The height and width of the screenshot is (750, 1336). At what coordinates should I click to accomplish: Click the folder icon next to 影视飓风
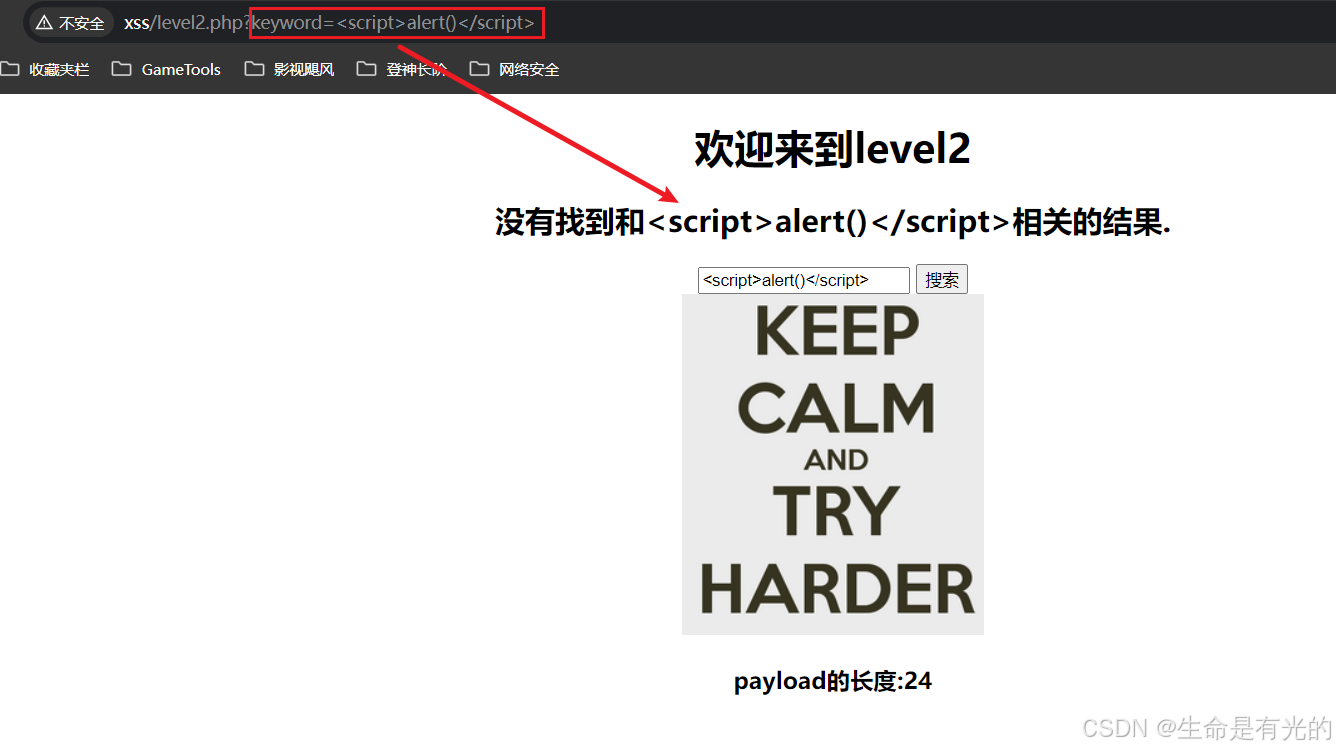[x=254, y=68]
